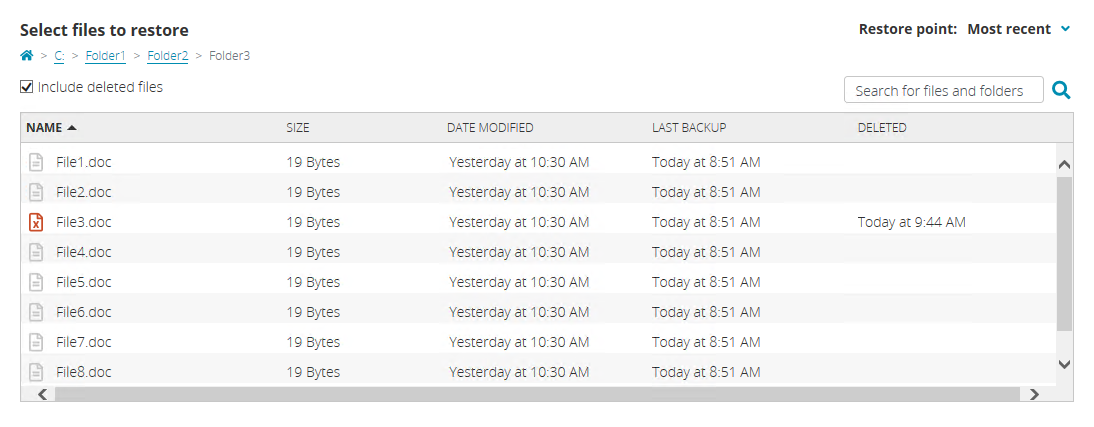Click the search magnifier icon
The height and width of the screenshot is (427, 1094).
(x=1061, y=91)
